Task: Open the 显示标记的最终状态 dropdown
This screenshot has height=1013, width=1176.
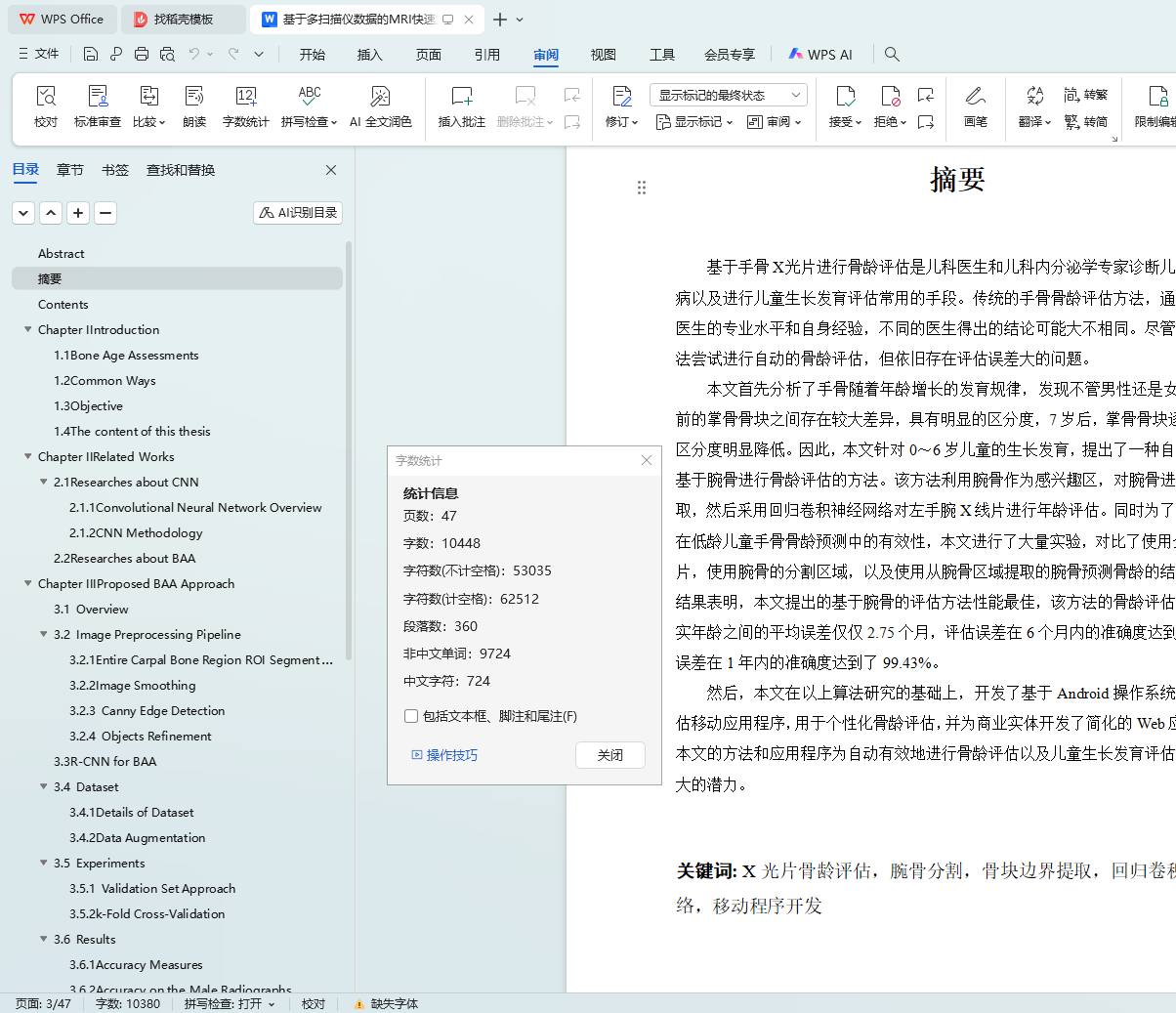Action: click(x=729, y=95)
